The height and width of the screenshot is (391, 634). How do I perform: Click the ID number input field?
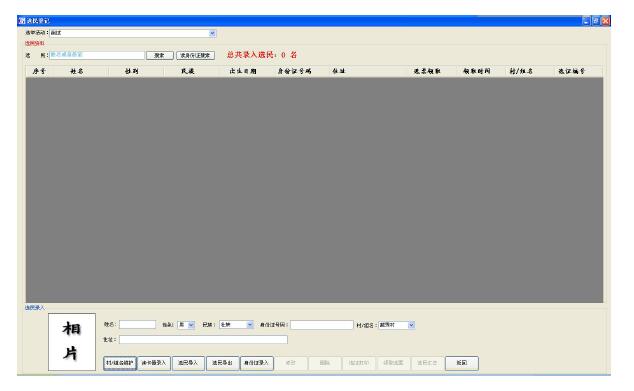click(321, 325)
